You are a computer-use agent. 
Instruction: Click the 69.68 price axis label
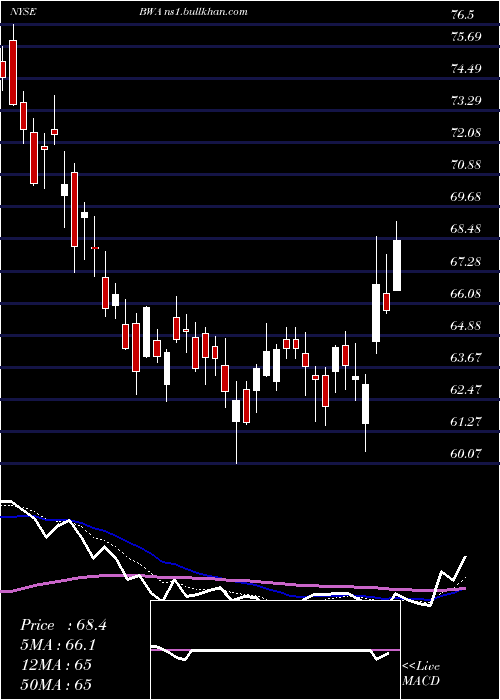coord(466,197)
